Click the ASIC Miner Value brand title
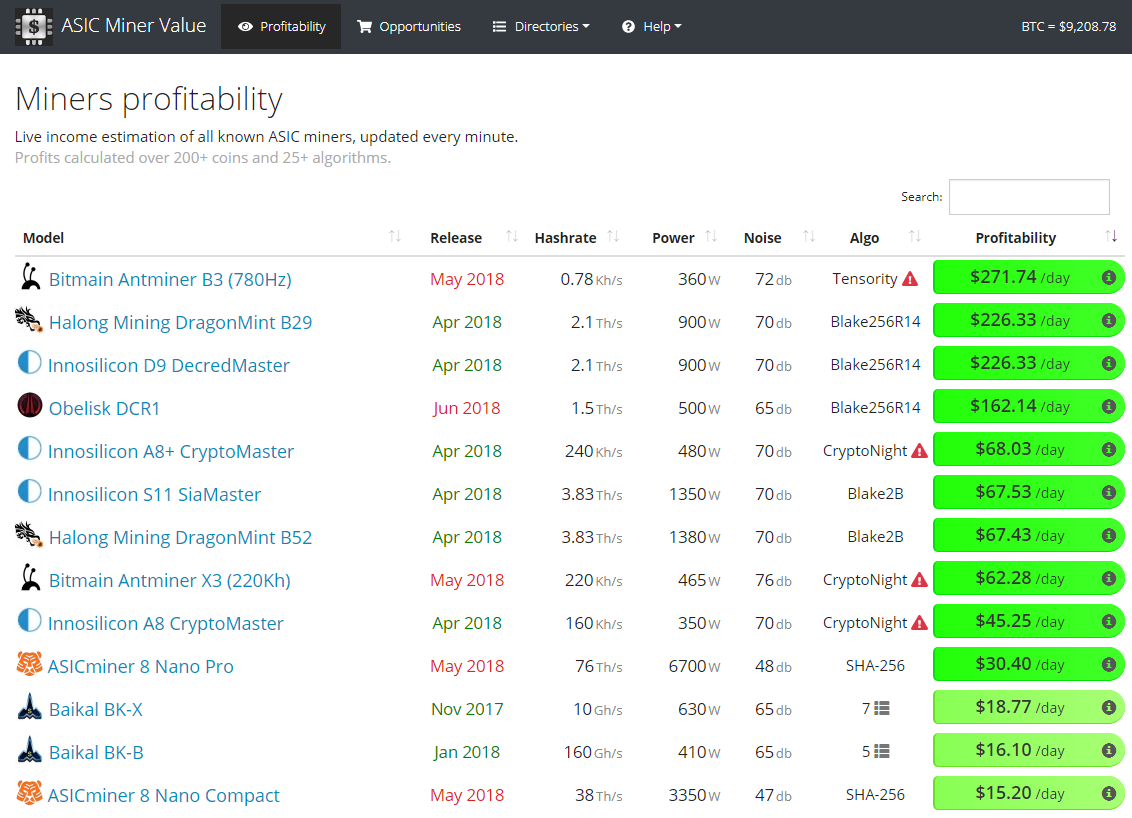Viewport: 1132px width, 818px height. [134, 26]
